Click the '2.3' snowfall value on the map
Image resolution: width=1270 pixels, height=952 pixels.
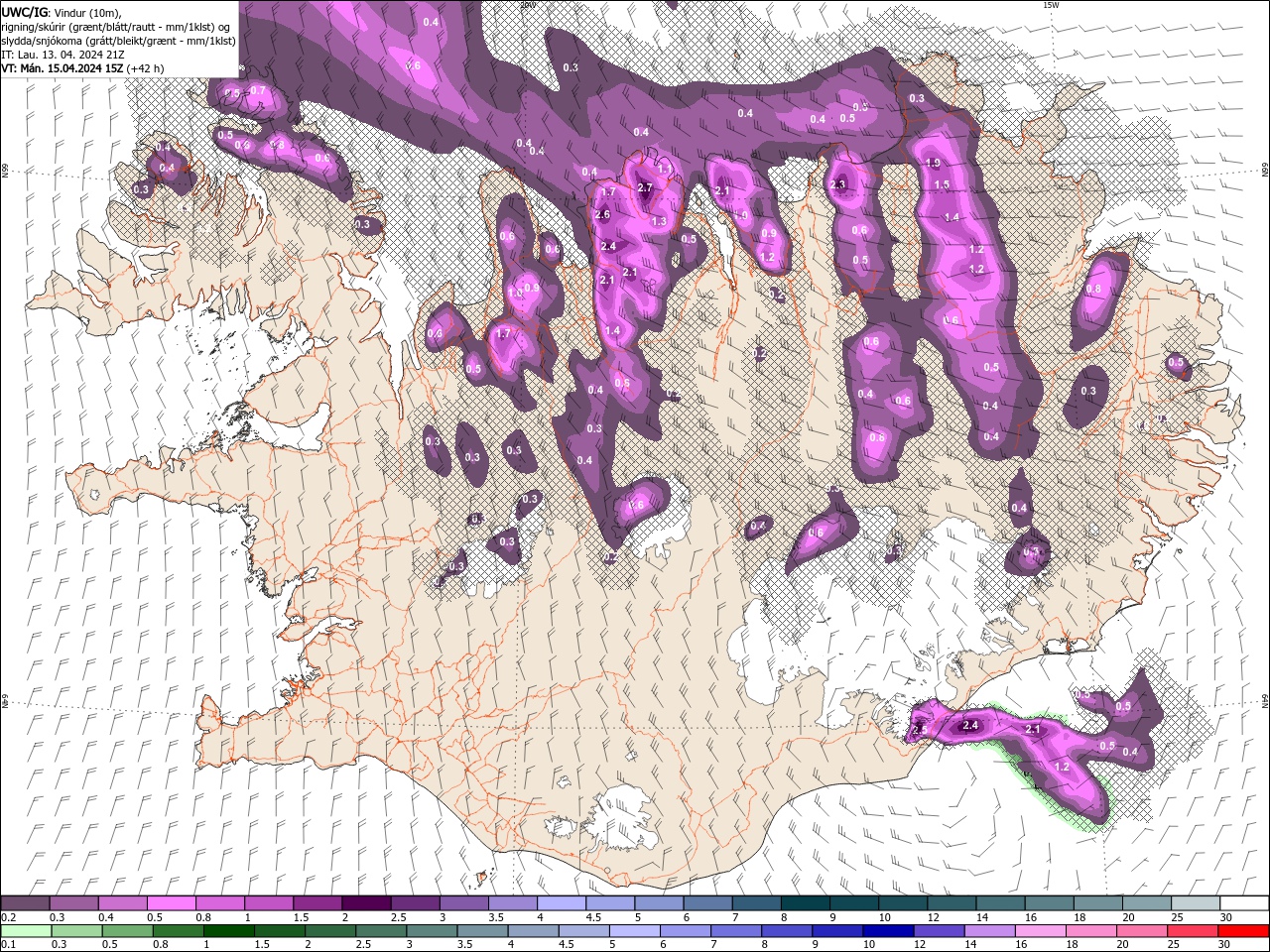(837, 184)
